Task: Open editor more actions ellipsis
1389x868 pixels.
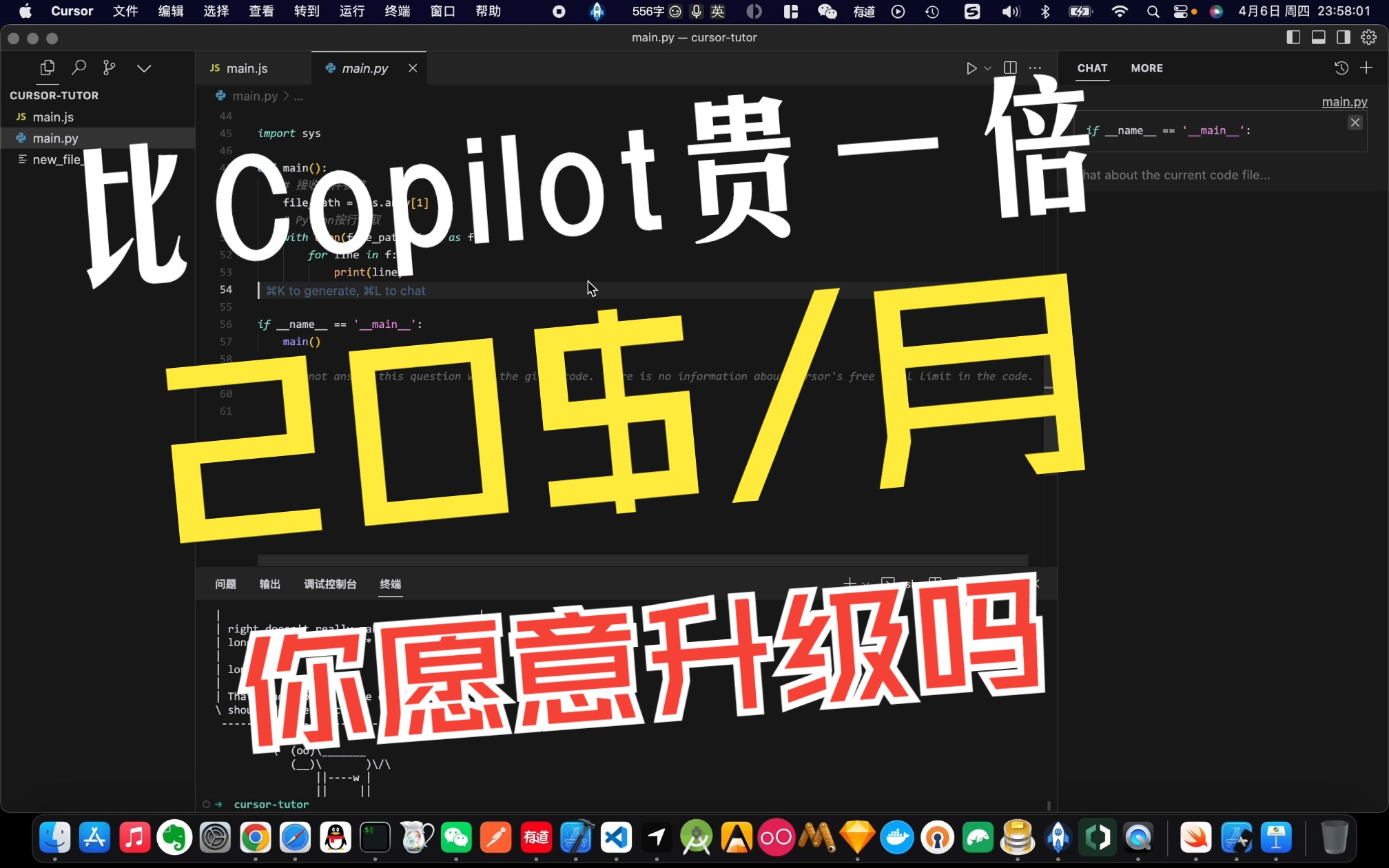Action: click(x=1035, y=68)
